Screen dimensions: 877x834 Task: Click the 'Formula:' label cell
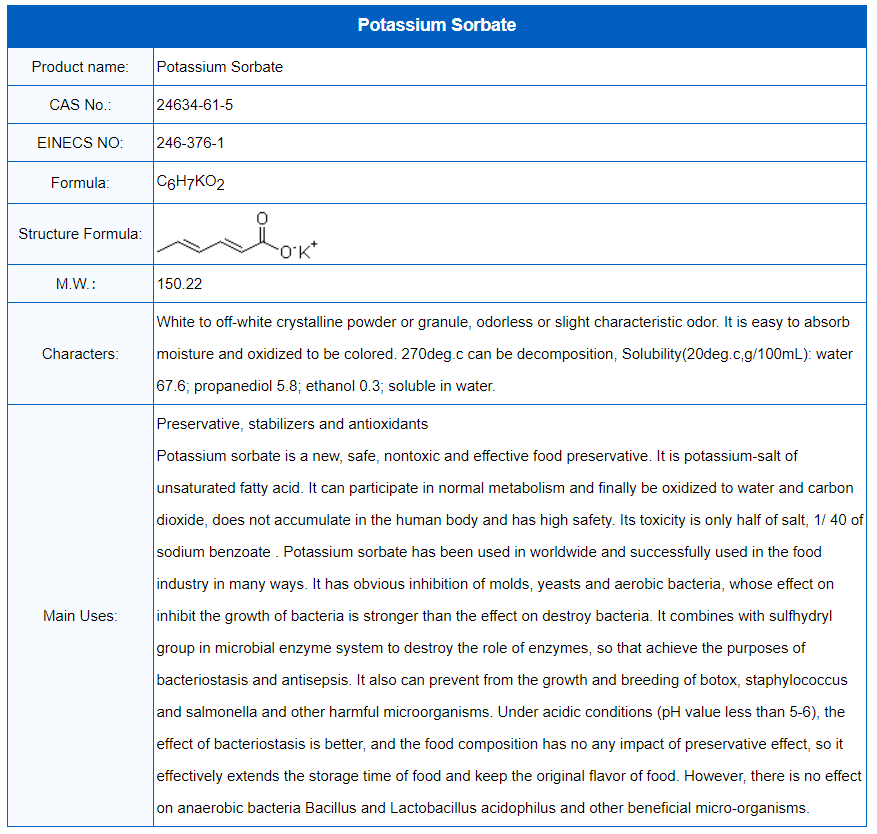pos(80,183)
